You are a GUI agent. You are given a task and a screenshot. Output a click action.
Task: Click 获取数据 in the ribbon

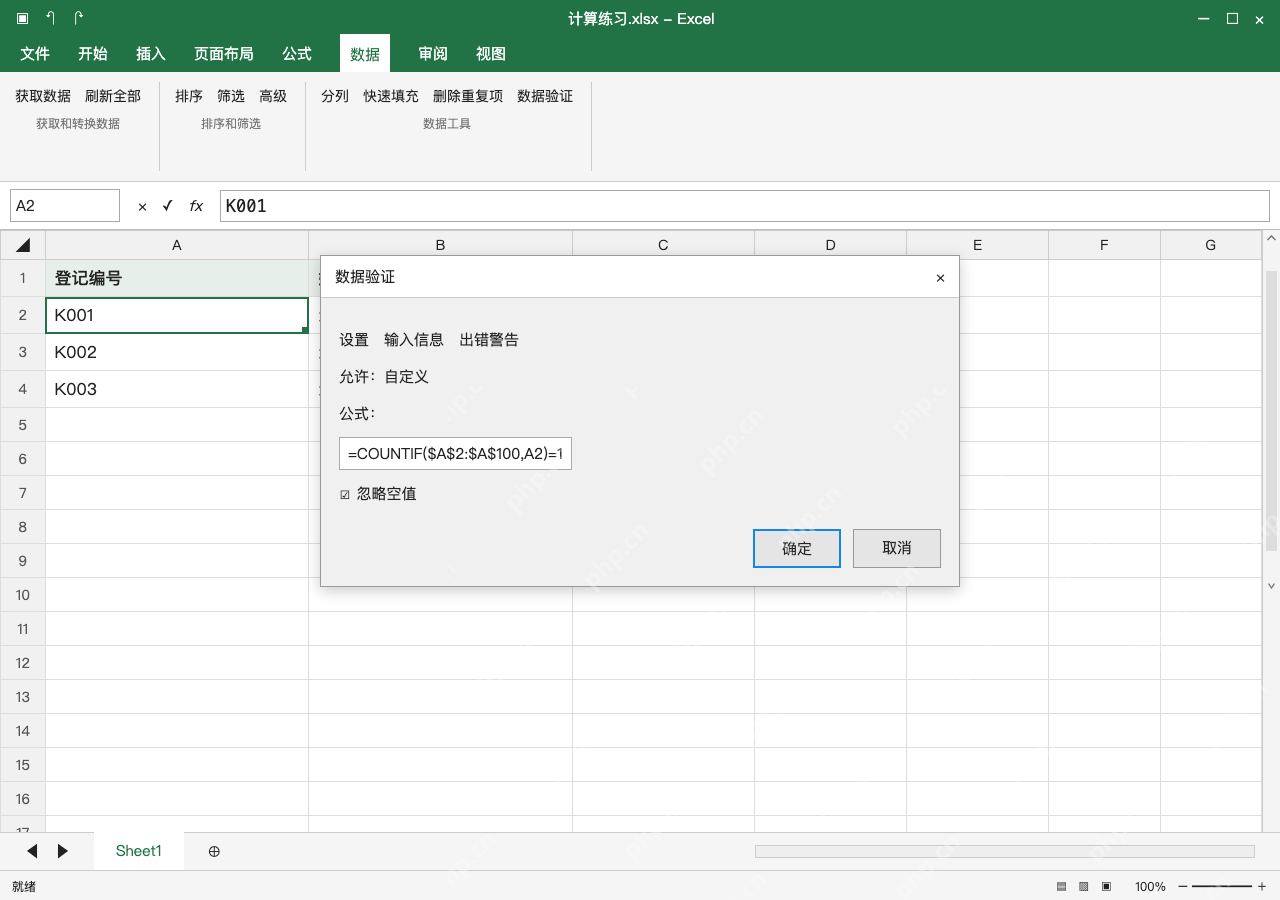coord(43,96)
